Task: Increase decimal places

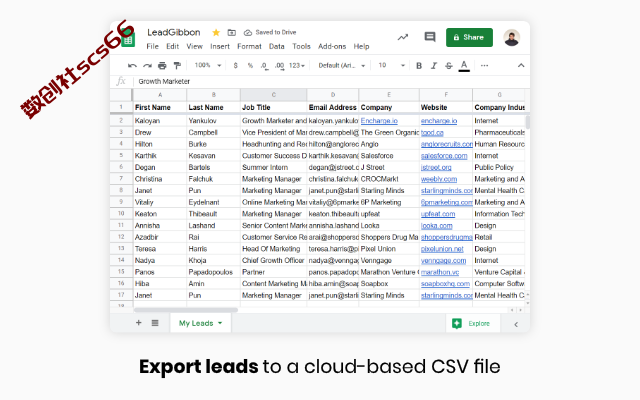Action: (x=280, y=66)
